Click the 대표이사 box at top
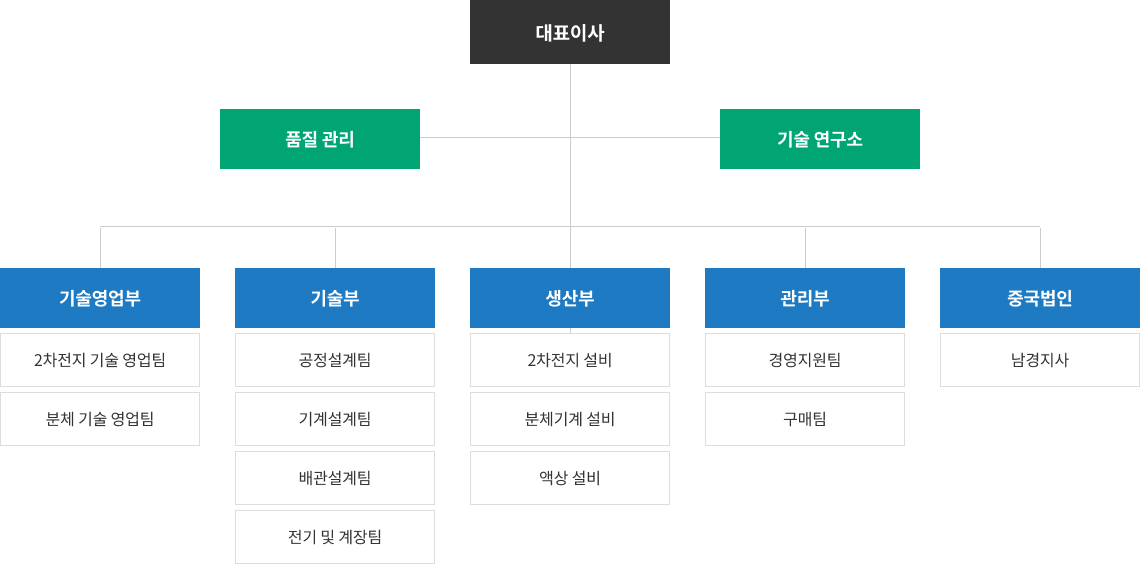Image resolution: width=1140 pixels, height=564 pixels. point(570,32)
